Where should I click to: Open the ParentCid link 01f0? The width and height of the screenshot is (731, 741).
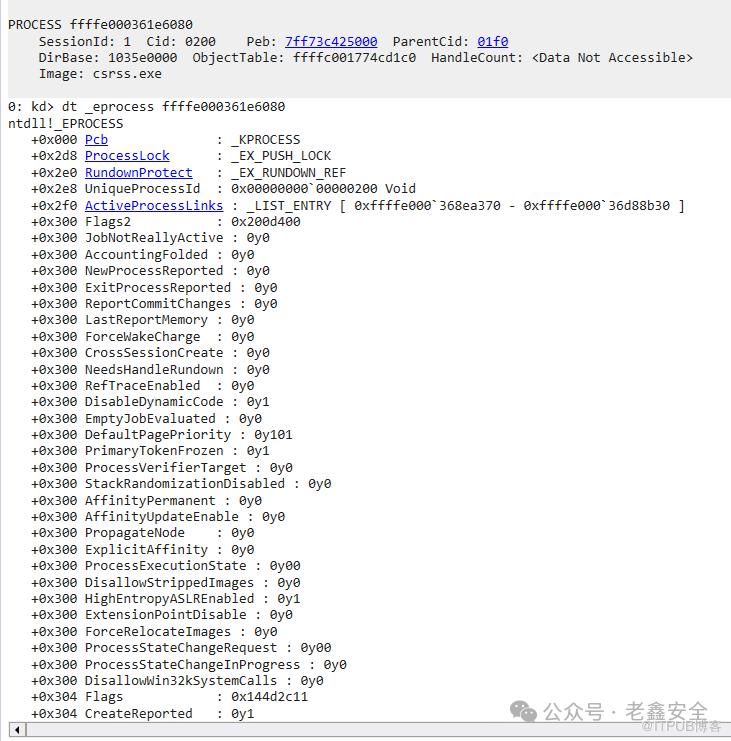492,42
